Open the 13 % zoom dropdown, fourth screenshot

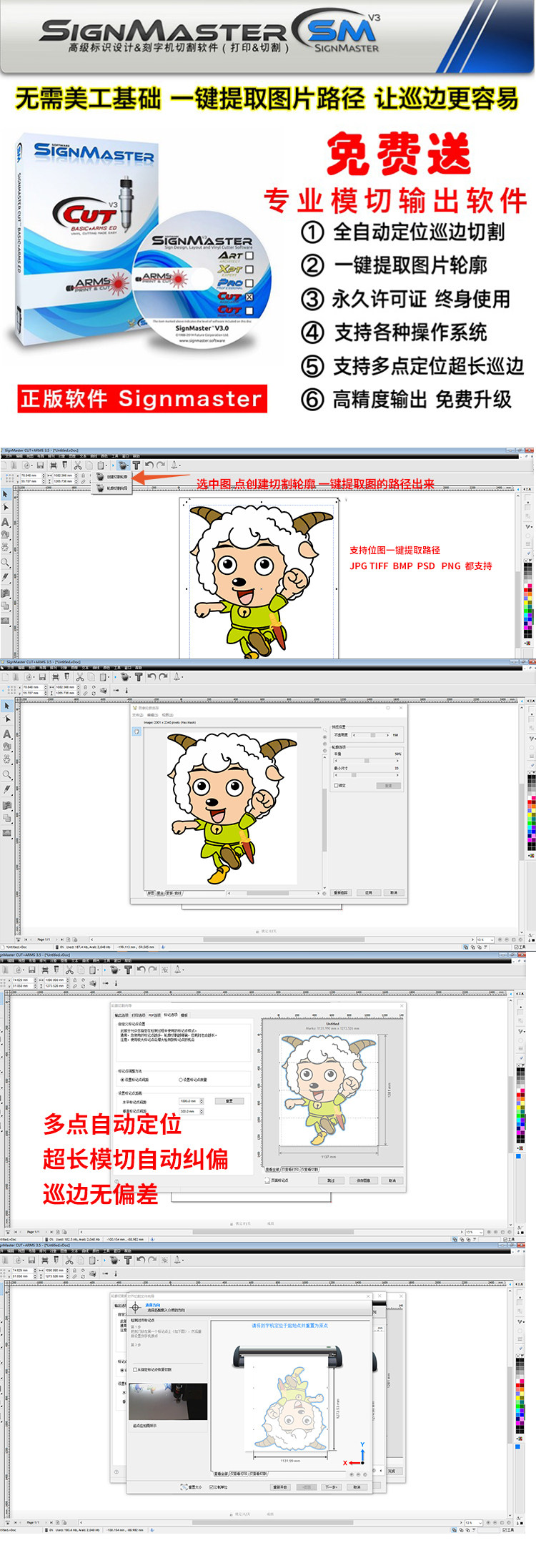[x=474, y=1524]
